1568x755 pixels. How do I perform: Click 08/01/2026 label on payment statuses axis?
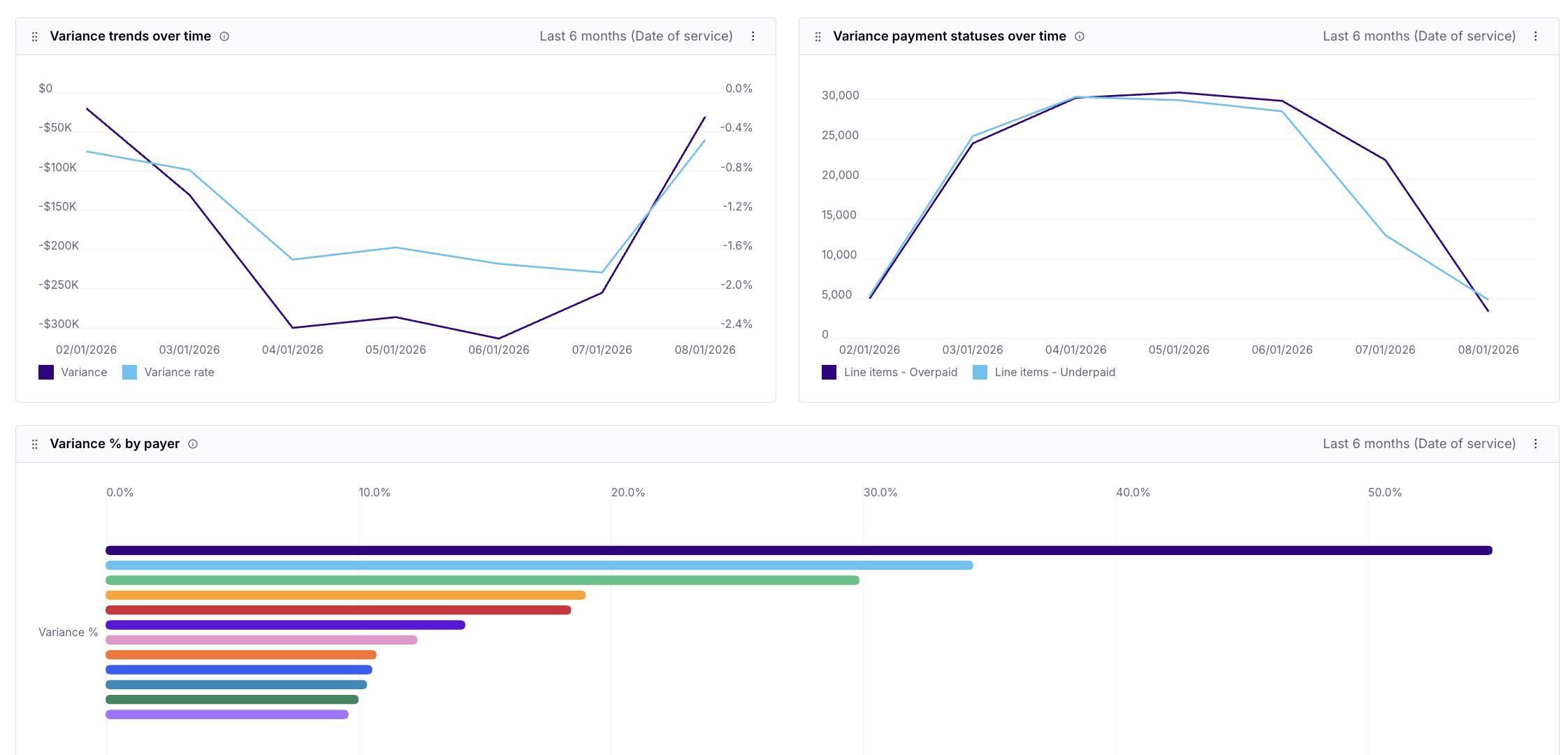(x=1488, y=350)
